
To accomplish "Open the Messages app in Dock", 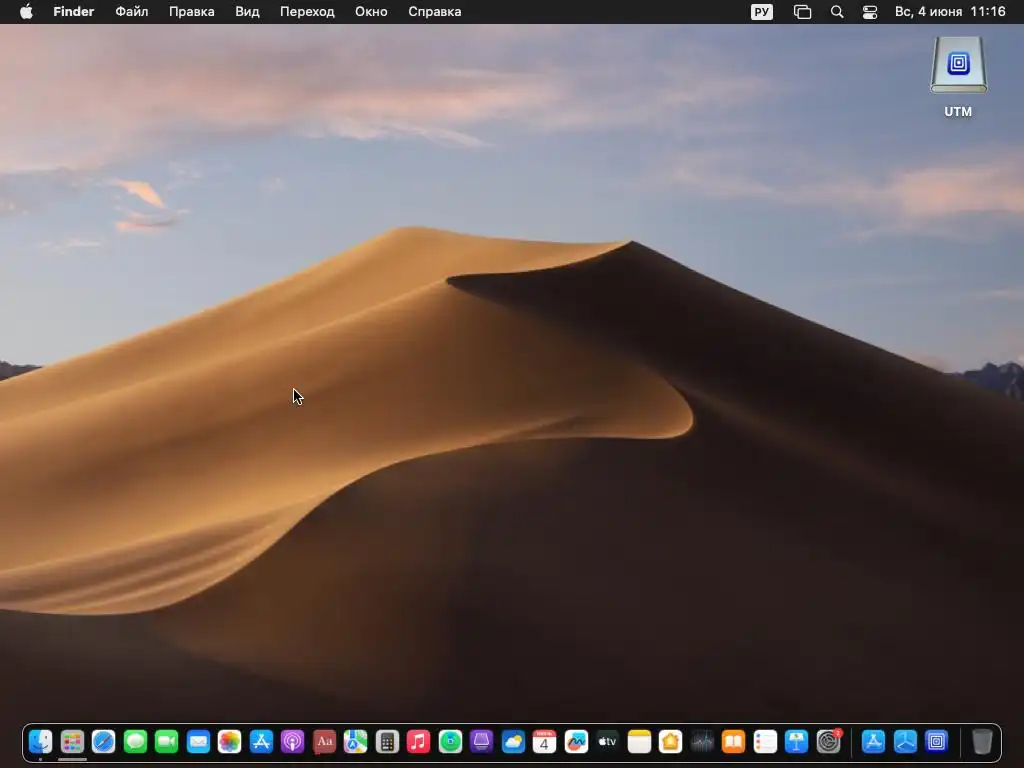I will [135, 741].
